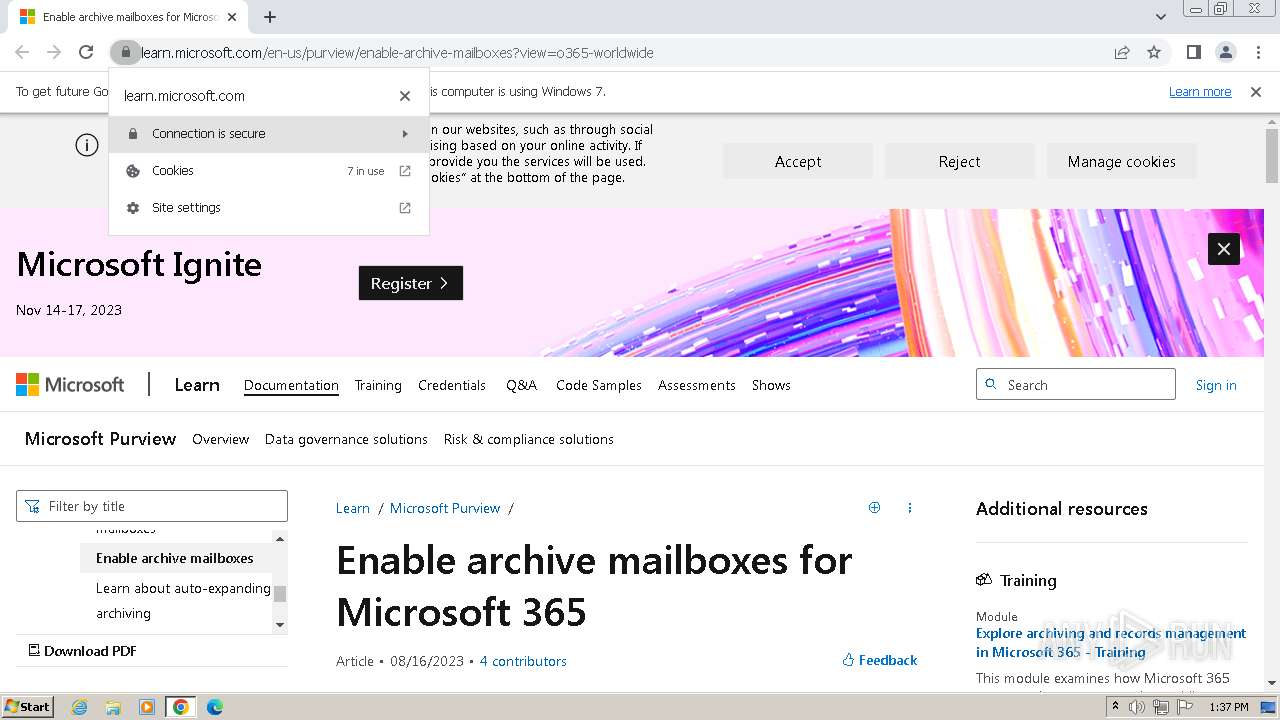Open the Q&A nav item
Screen dimensions: 1280x720
521,385
